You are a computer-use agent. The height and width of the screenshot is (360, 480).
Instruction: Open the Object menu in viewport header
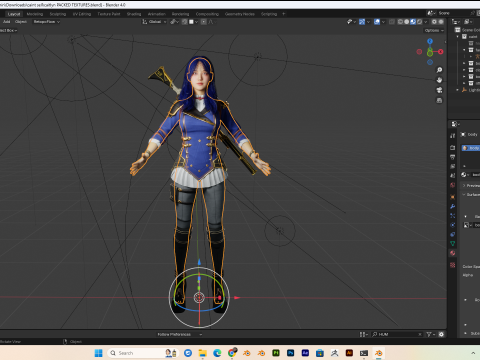[x=21, y=22]
